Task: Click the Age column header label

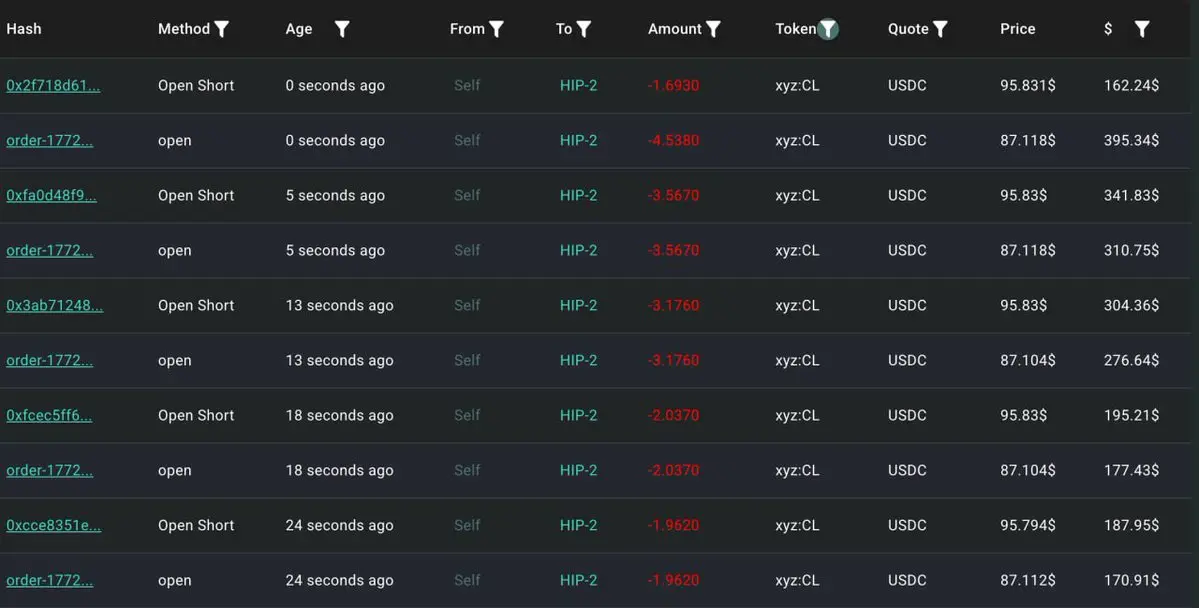Action: [298, 29]
